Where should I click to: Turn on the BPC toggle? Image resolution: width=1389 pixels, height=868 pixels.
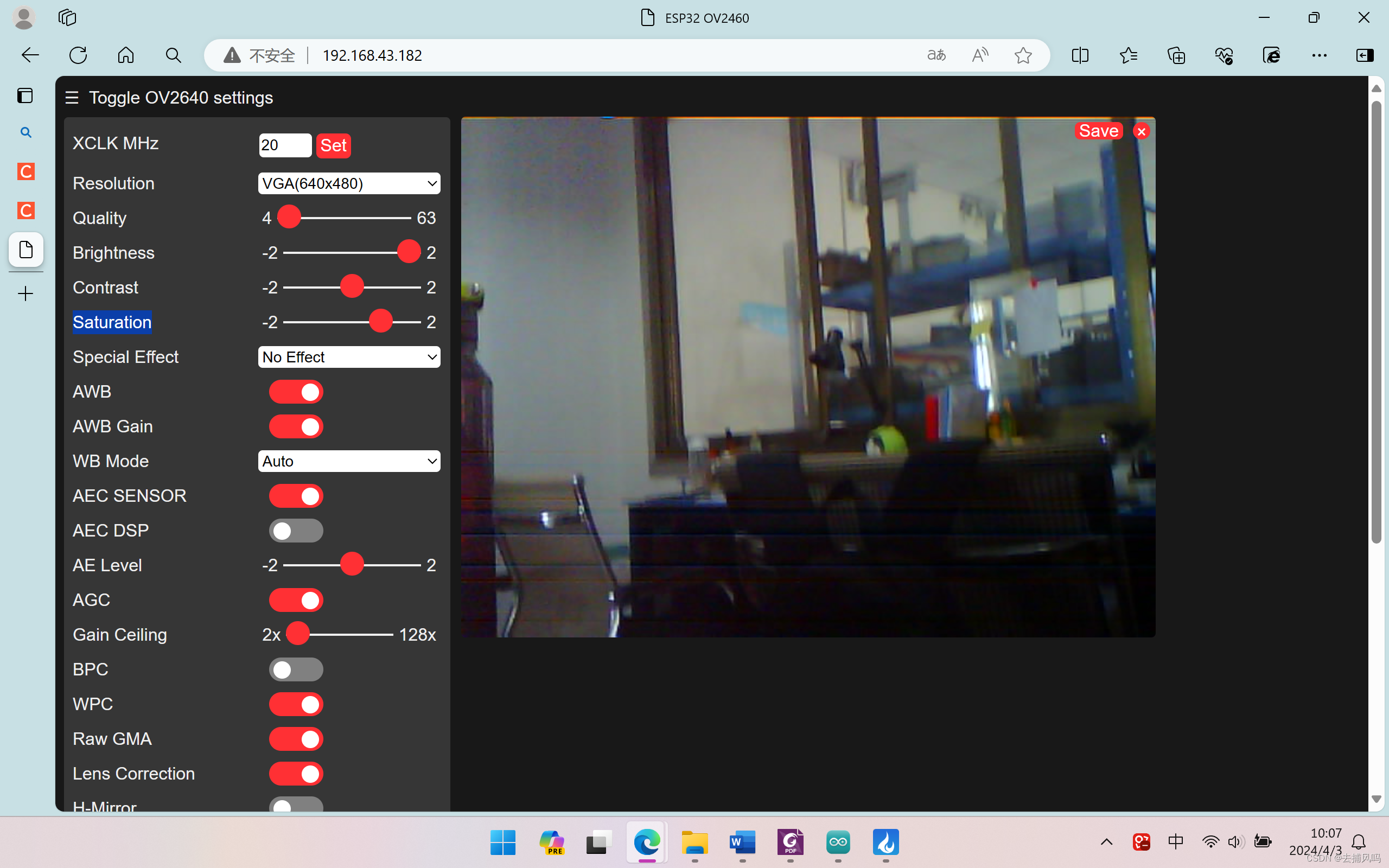296,670
